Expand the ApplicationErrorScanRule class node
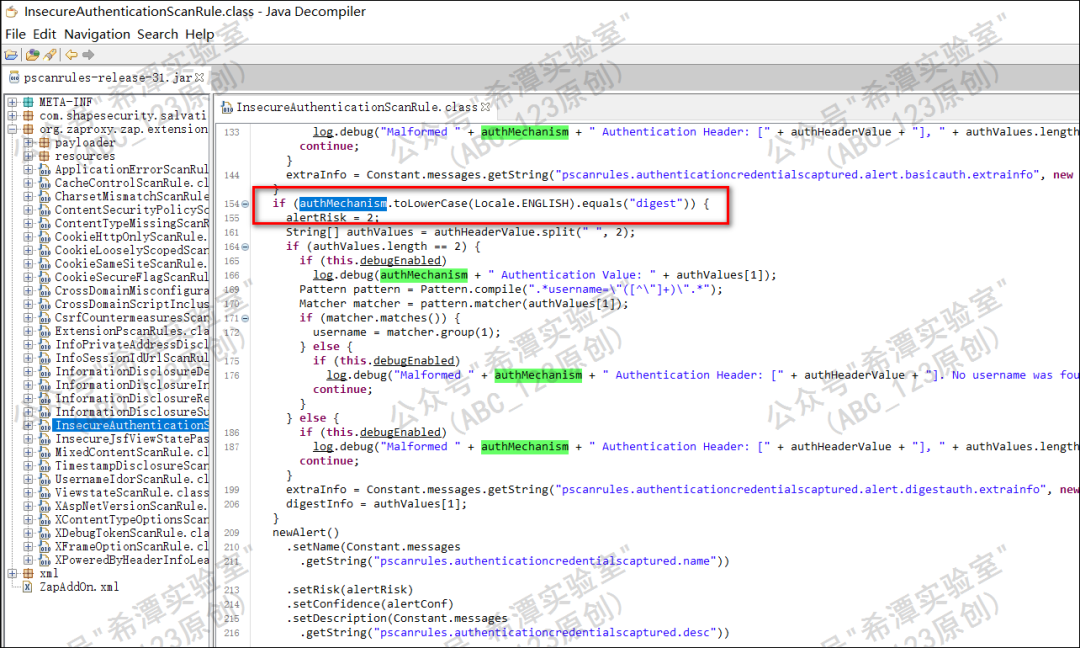 pos(28,169)
